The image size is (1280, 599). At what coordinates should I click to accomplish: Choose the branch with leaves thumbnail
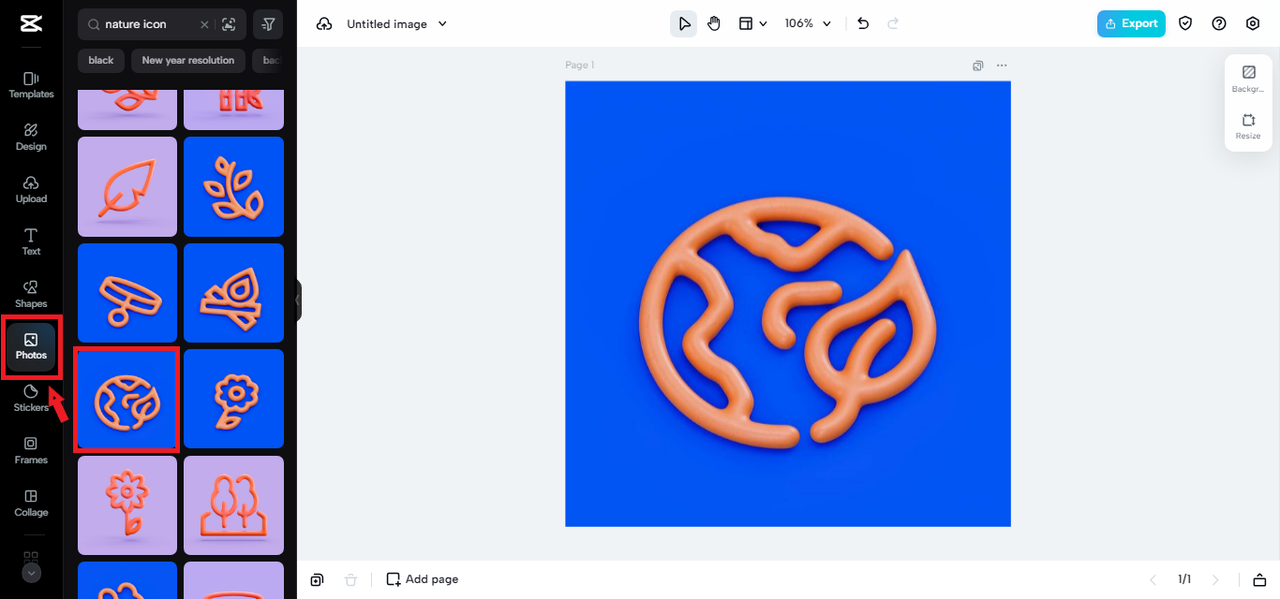pos(234,187)
